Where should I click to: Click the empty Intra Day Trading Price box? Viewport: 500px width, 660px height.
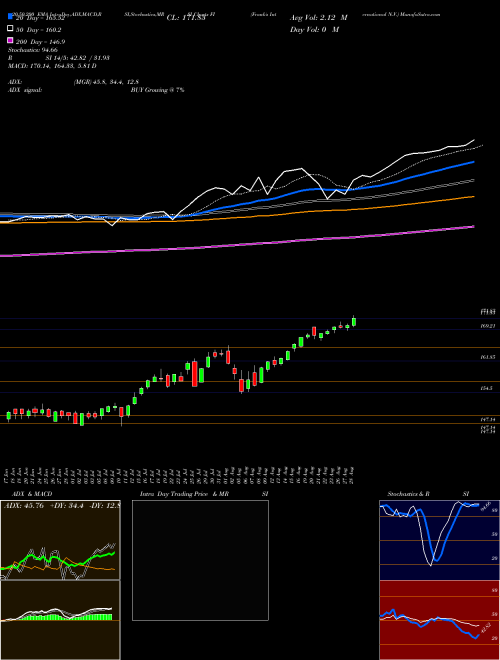pyautogui.click(x=200, y=560)
